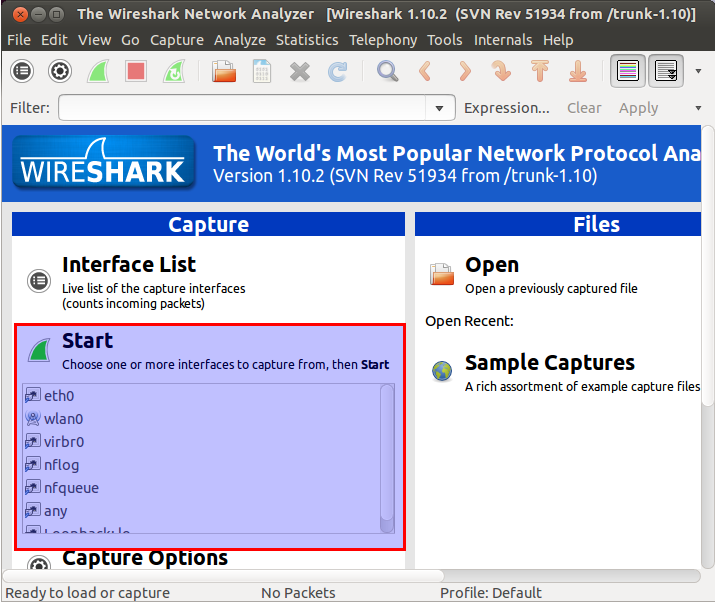Start a new live capture with the toolbar shark fin
This screenshot has width=715, height=602.
[98, 71]
